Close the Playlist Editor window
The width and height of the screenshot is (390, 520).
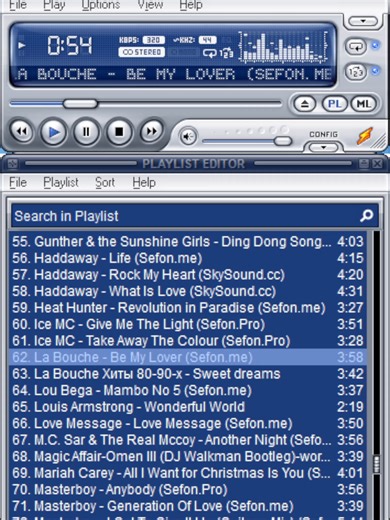(377, 164)
